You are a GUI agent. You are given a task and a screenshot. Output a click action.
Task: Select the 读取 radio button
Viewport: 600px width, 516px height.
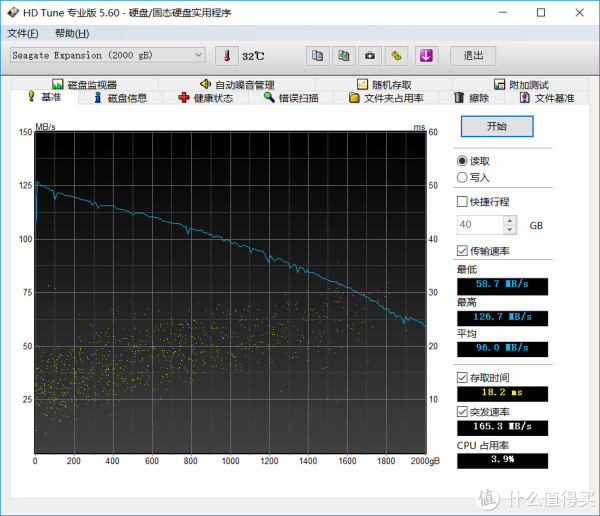click(x=462, y=161)
